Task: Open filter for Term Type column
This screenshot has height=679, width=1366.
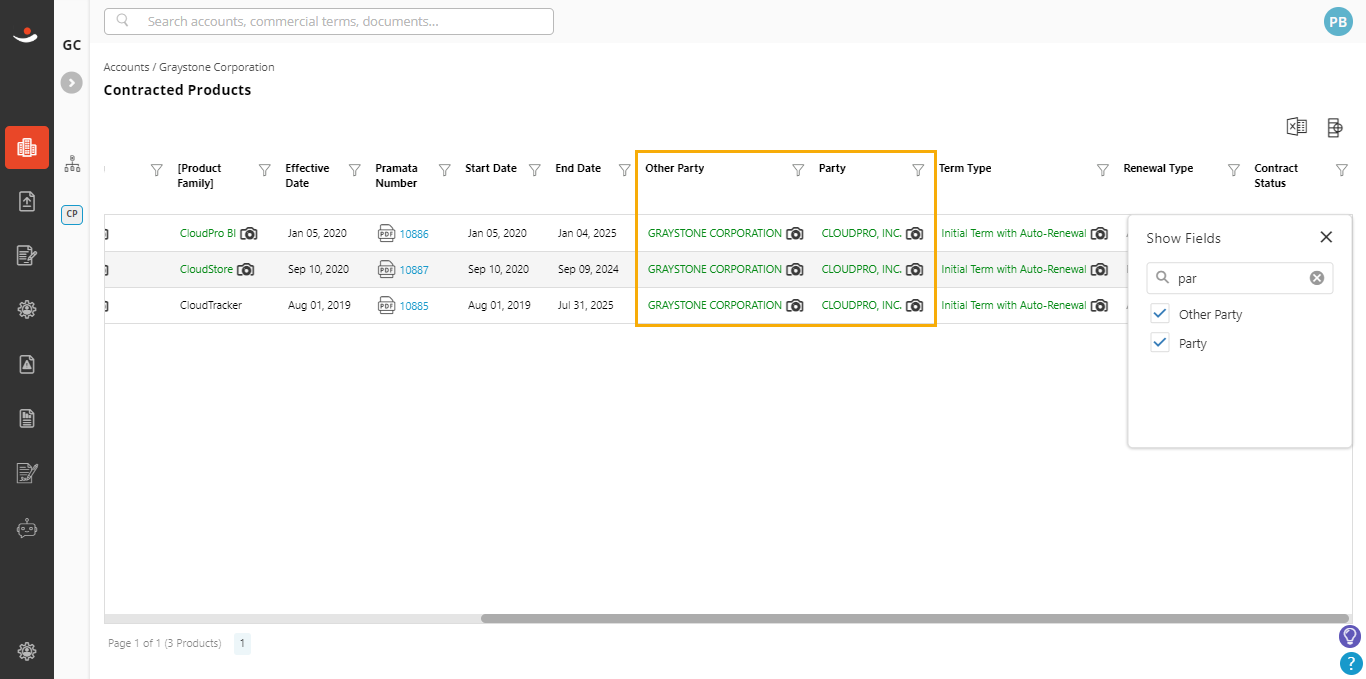Action: click(x=1102, y=170)
